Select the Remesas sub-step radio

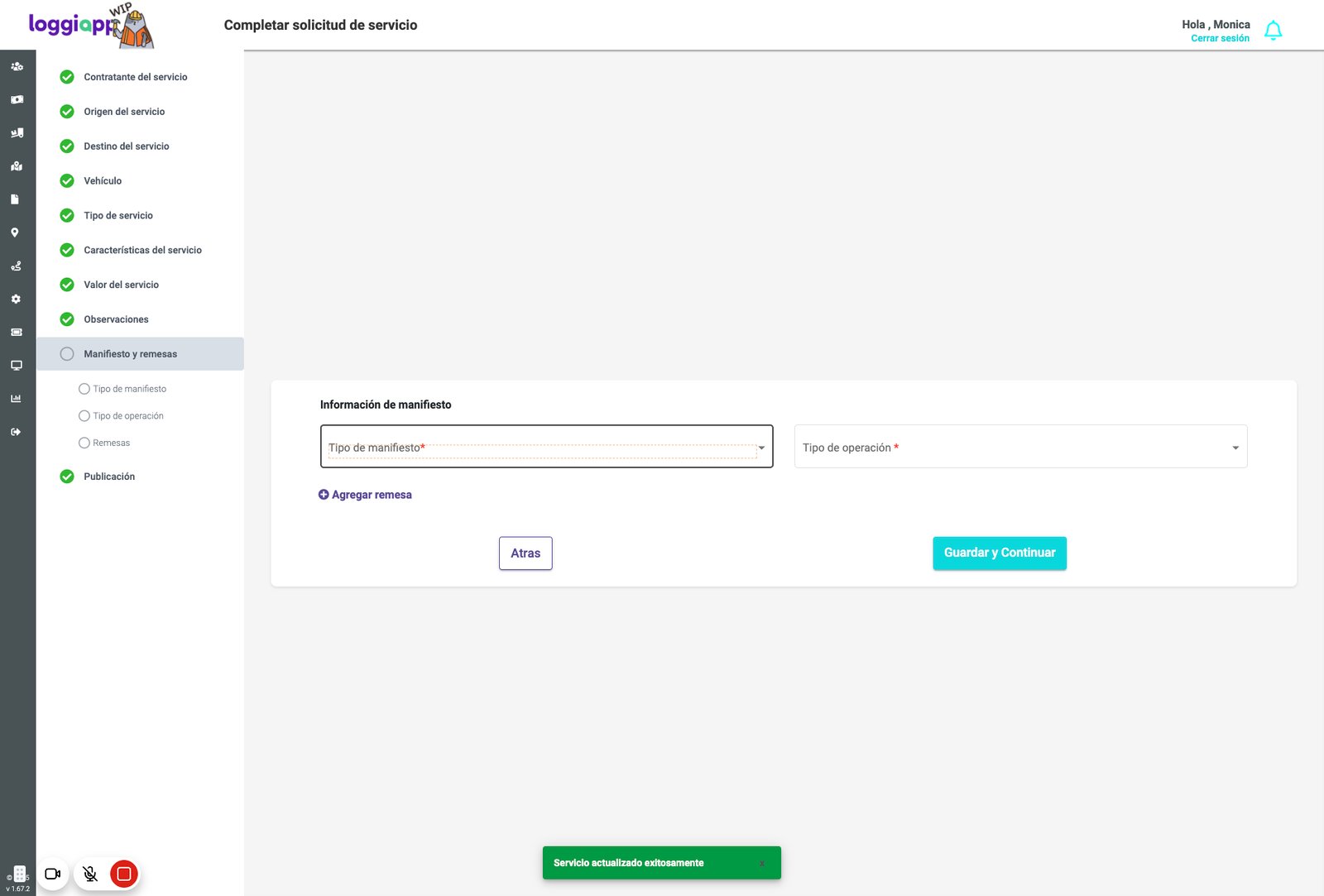pyautogui.click(x=84, y=443)
